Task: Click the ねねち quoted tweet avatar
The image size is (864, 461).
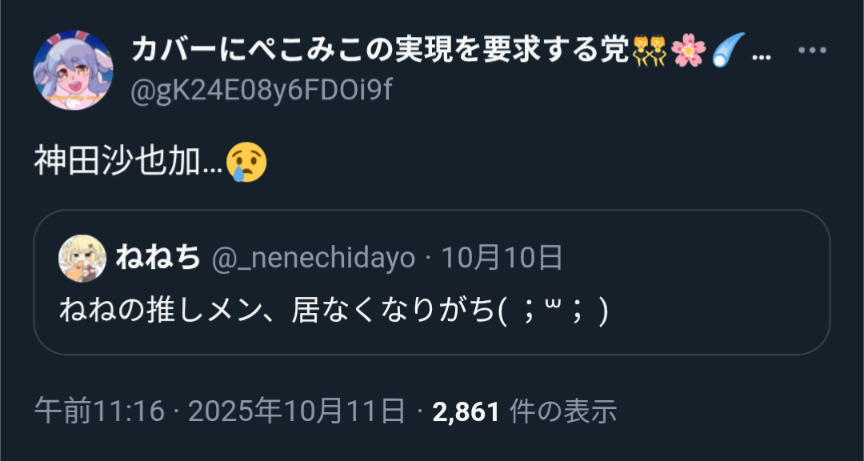Action: [x=82, y=258]
